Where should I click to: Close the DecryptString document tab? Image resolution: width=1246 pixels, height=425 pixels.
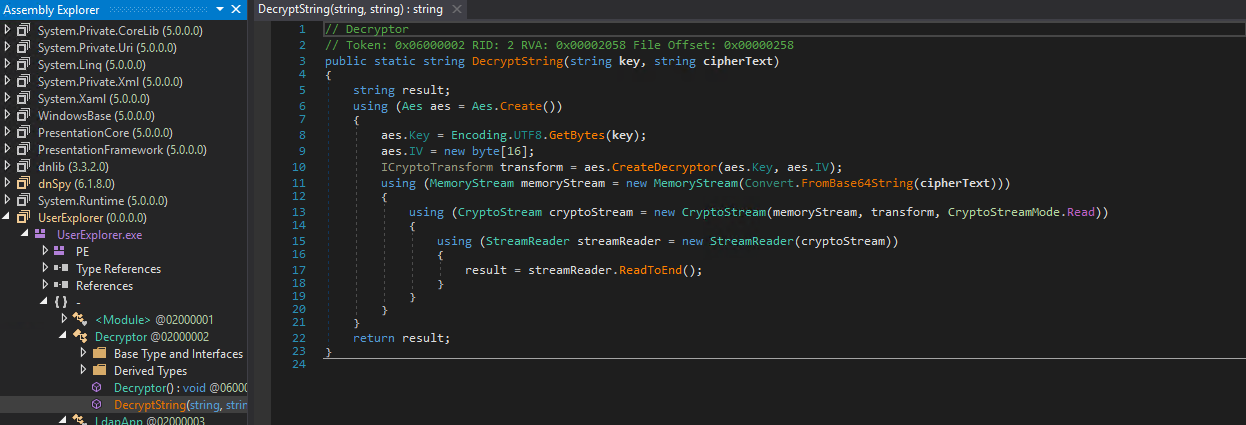[456, 10]
